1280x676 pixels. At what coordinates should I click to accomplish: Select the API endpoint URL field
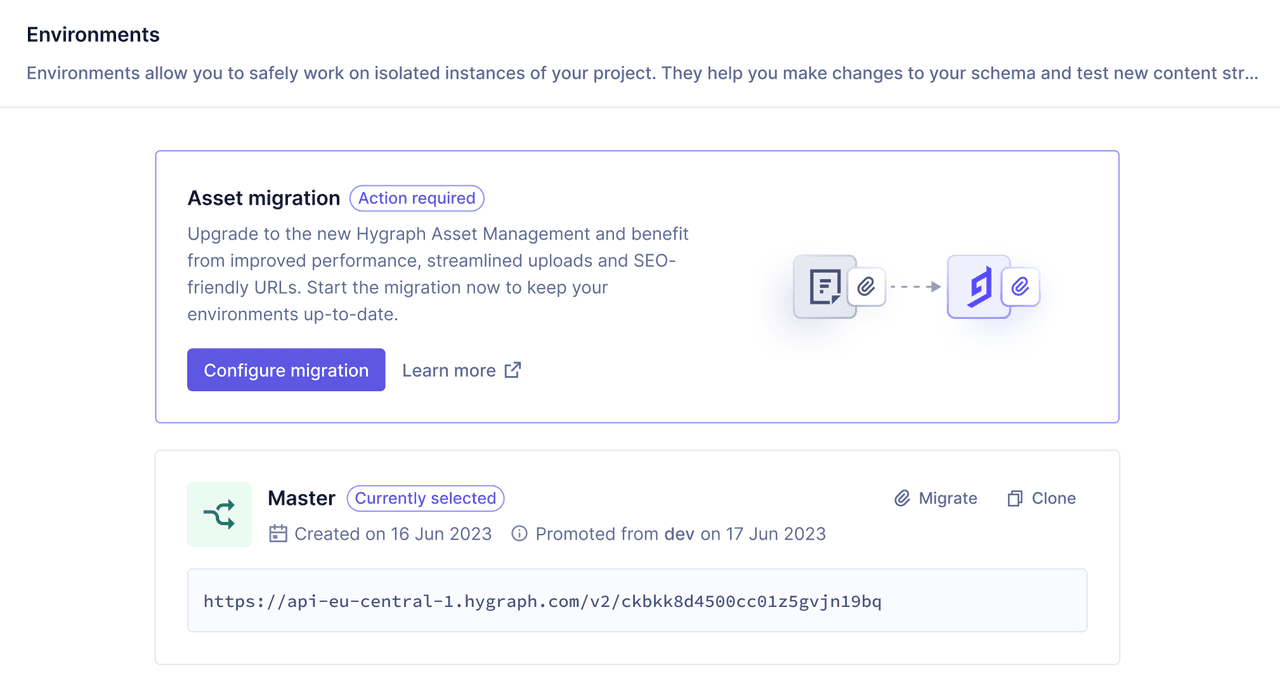pos(637,599)
